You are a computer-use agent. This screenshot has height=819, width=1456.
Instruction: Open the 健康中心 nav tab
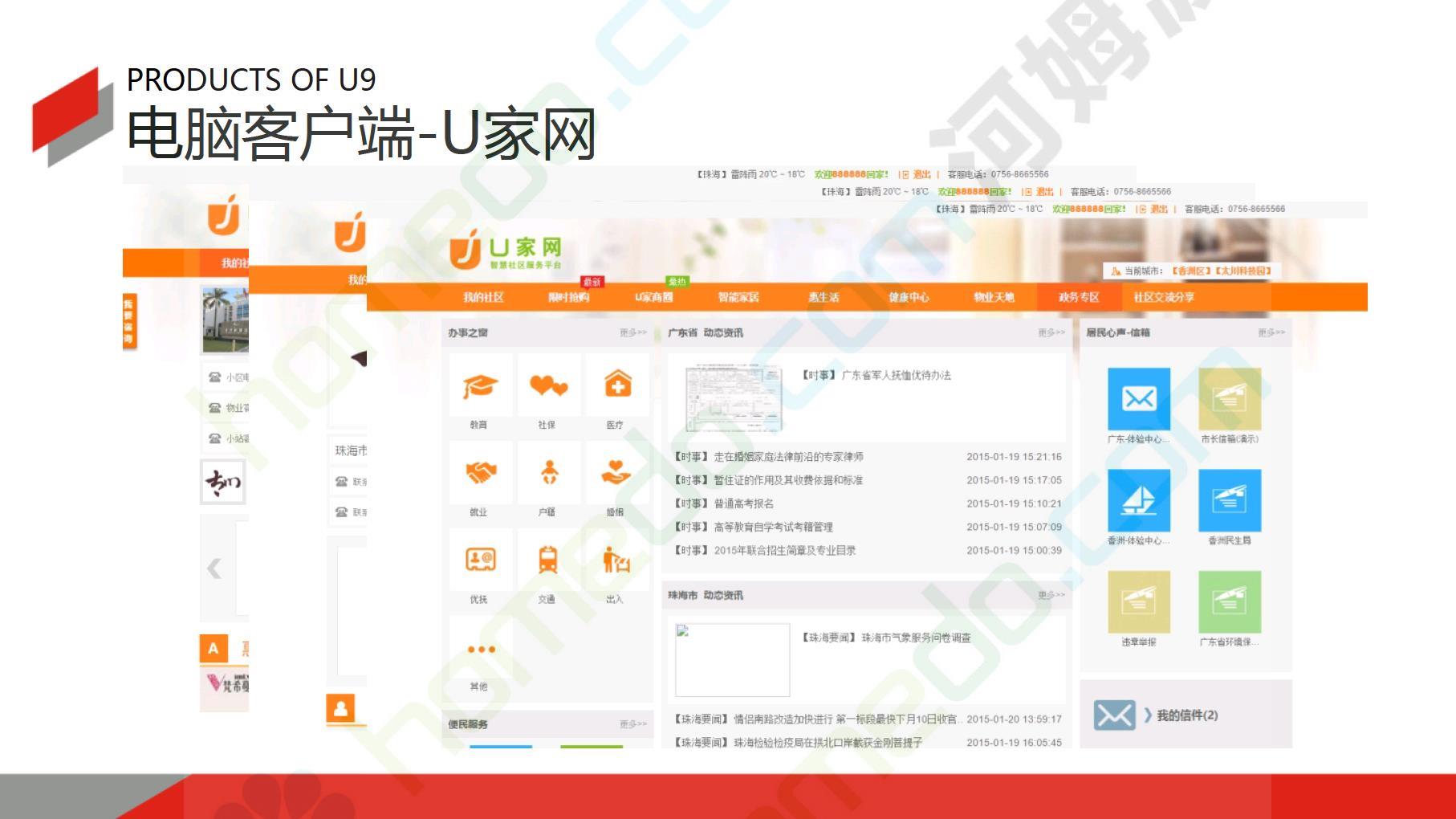click(x=909, y=297)
